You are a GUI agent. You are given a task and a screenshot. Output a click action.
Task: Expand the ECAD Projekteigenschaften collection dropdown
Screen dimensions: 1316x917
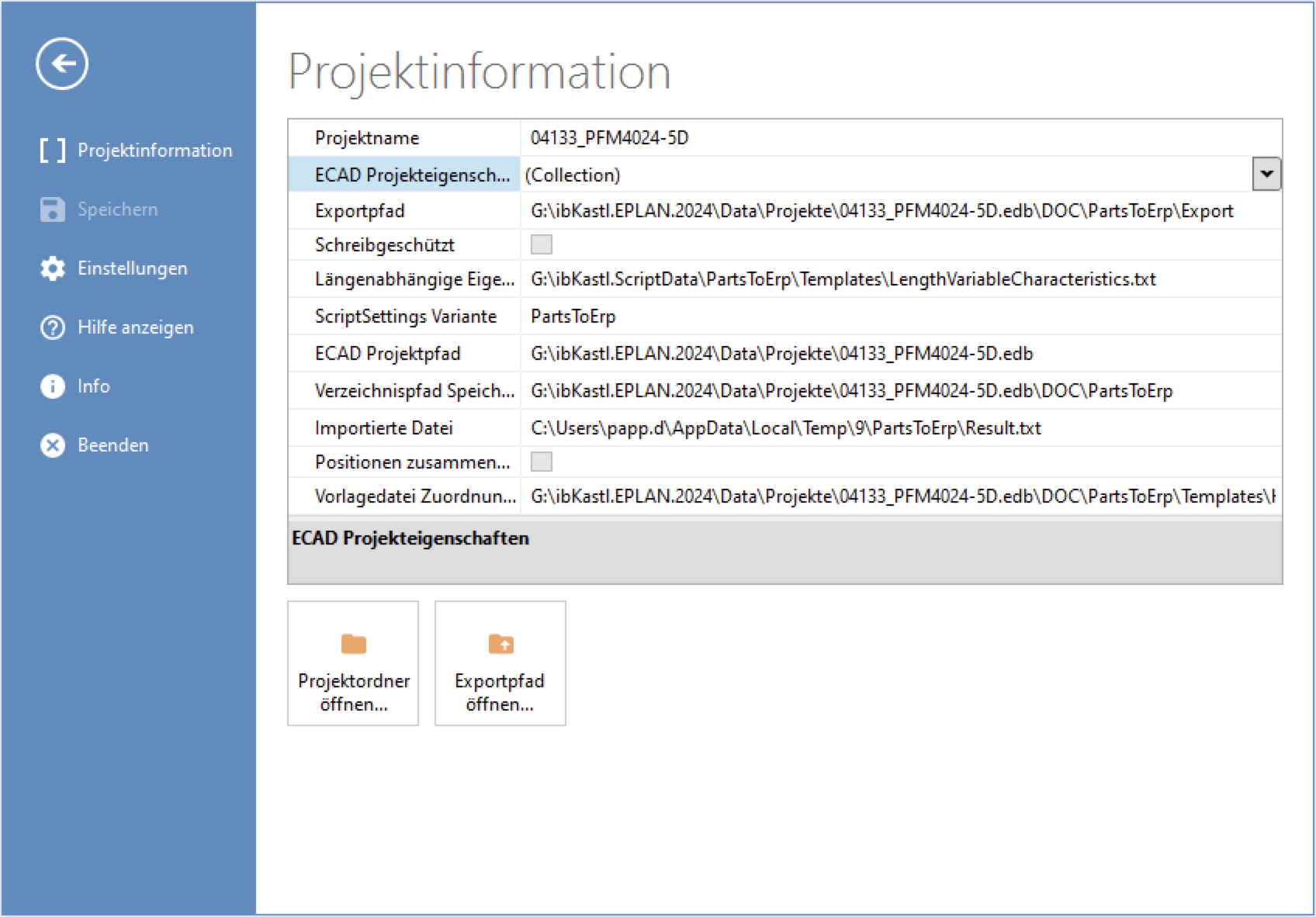click(x=1266, y=175)
